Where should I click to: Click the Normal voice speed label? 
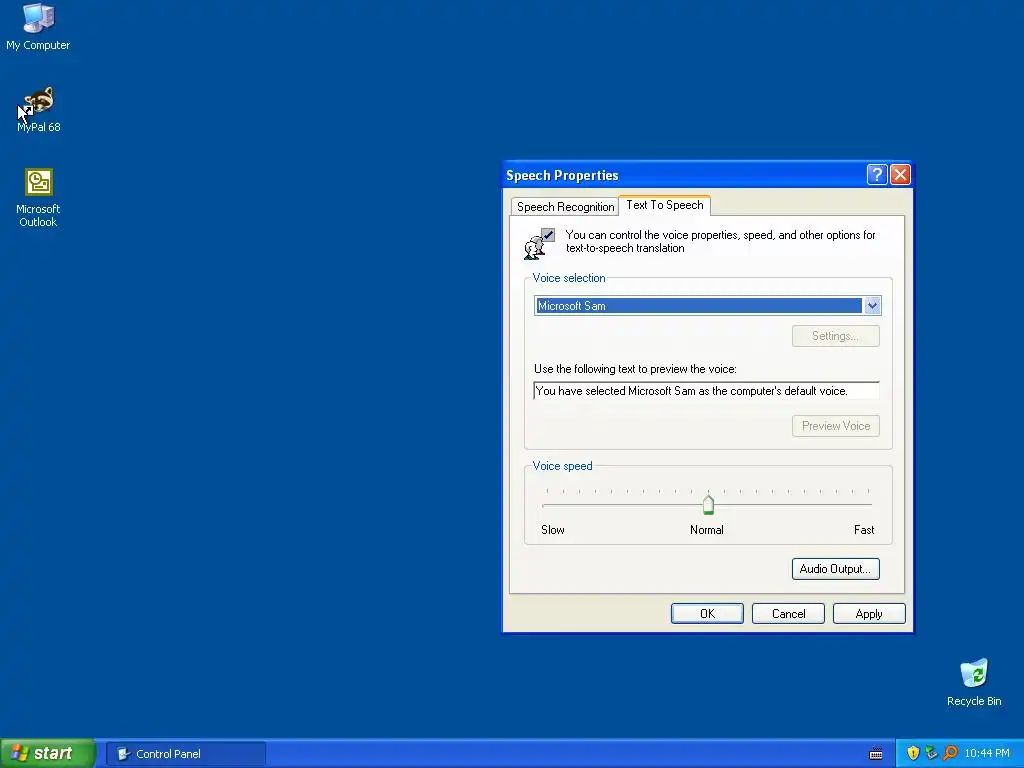pyautogui.click(x=707, y=530)
